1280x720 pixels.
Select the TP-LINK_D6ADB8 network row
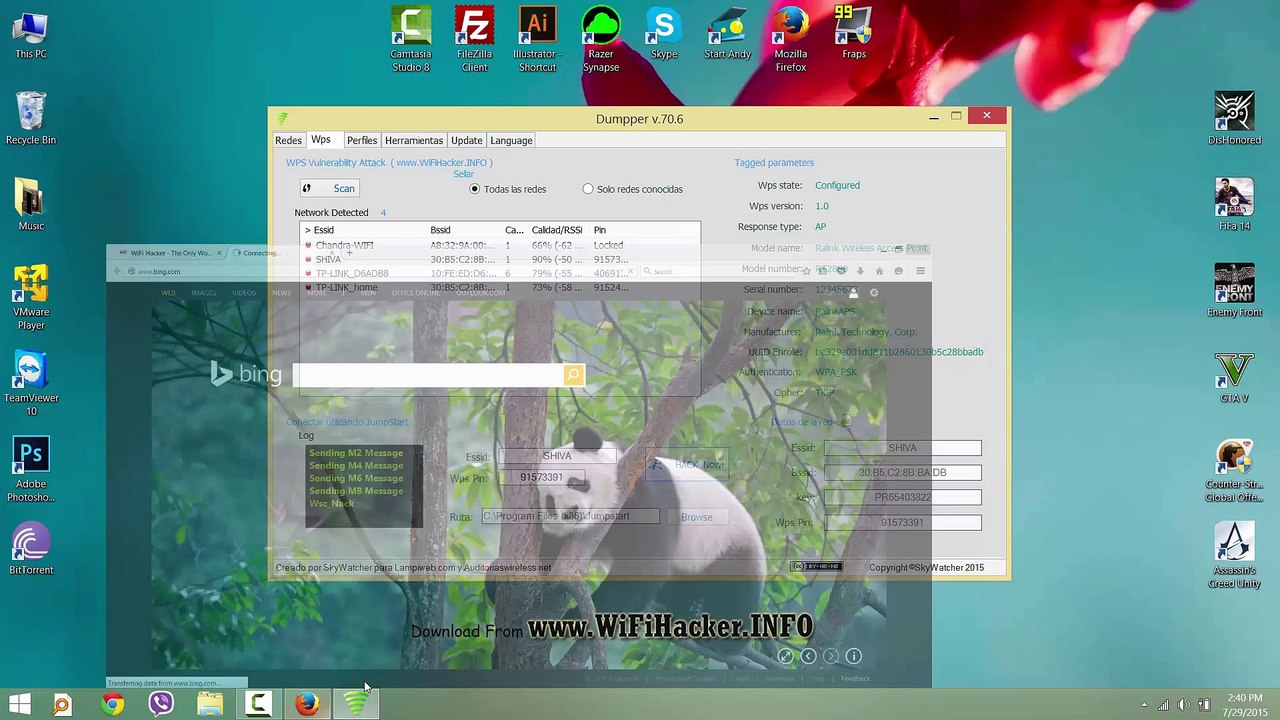(500, 273)
